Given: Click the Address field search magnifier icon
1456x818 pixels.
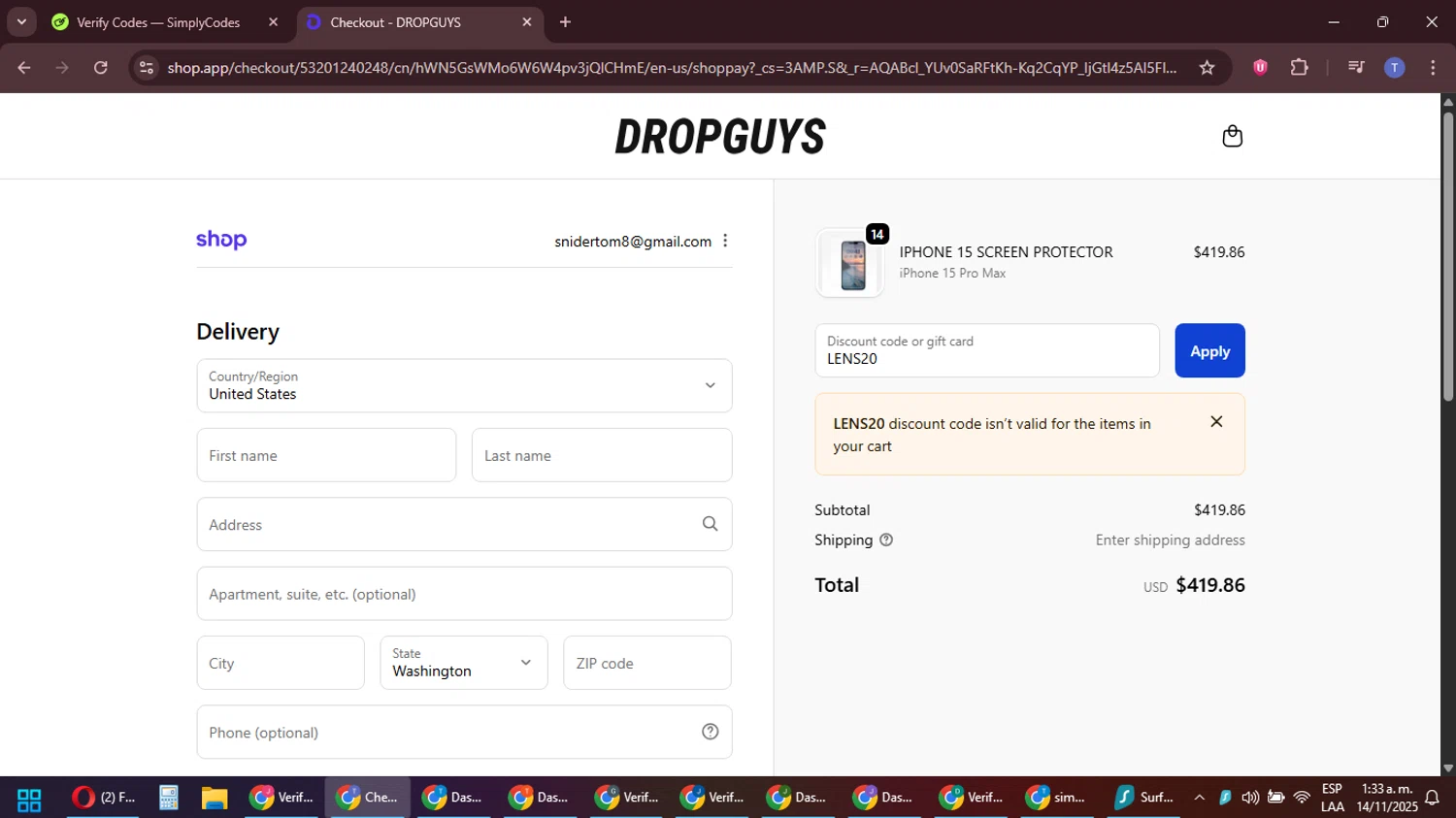Looking at the screenshot, I should tap(710, 524).
